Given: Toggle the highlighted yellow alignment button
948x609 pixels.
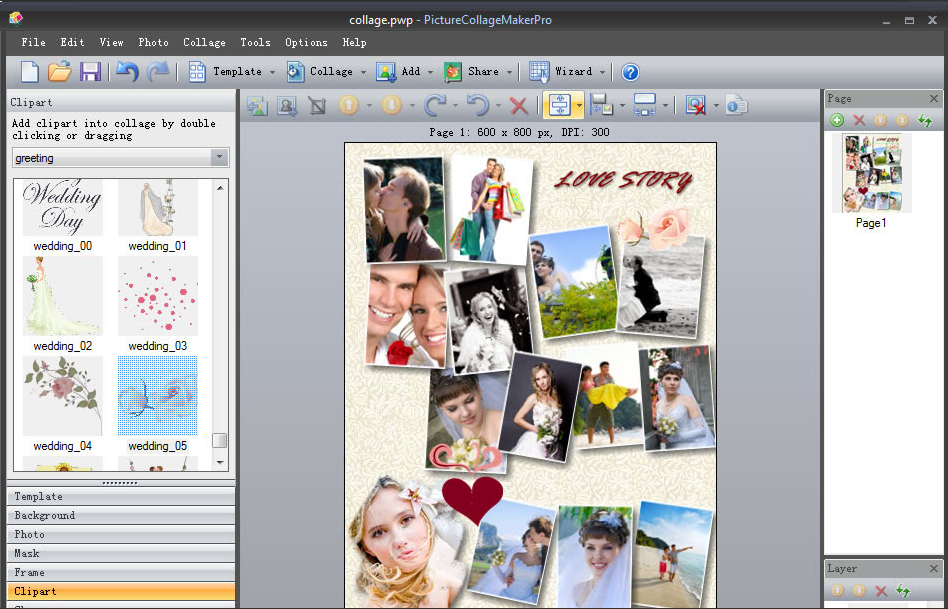Looking at the screenshot, I should 557,105.
